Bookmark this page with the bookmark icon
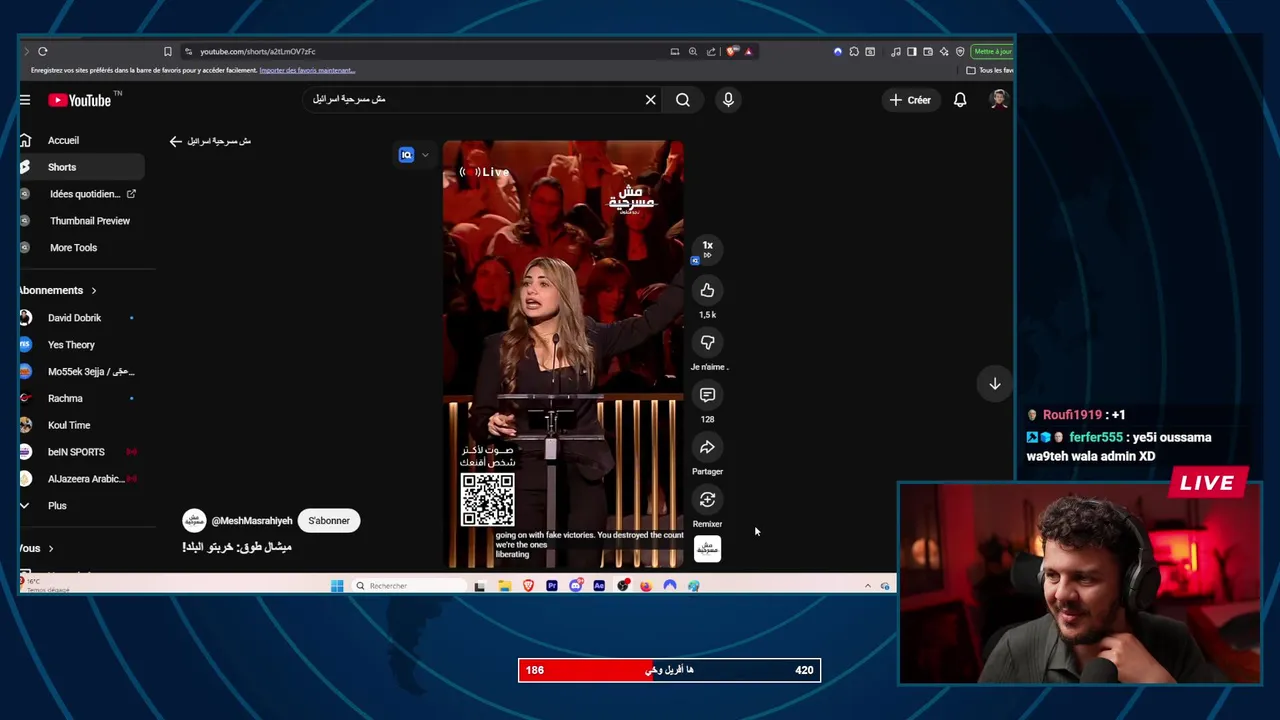The width and height of the screenshot is (1280, 720). click(168, 51)
